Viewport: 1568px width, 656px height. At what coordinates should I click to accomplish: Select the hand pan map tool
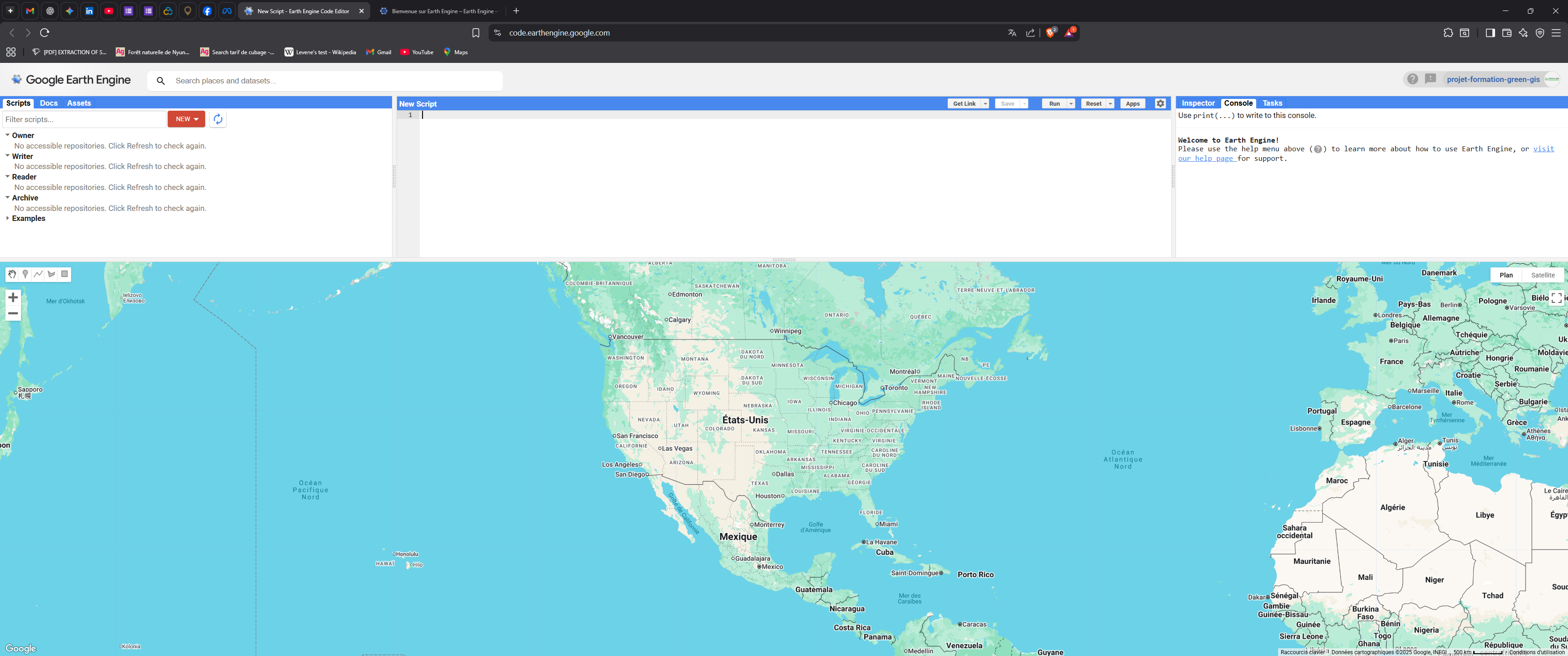pyautogui.click(x=11, y=274)
